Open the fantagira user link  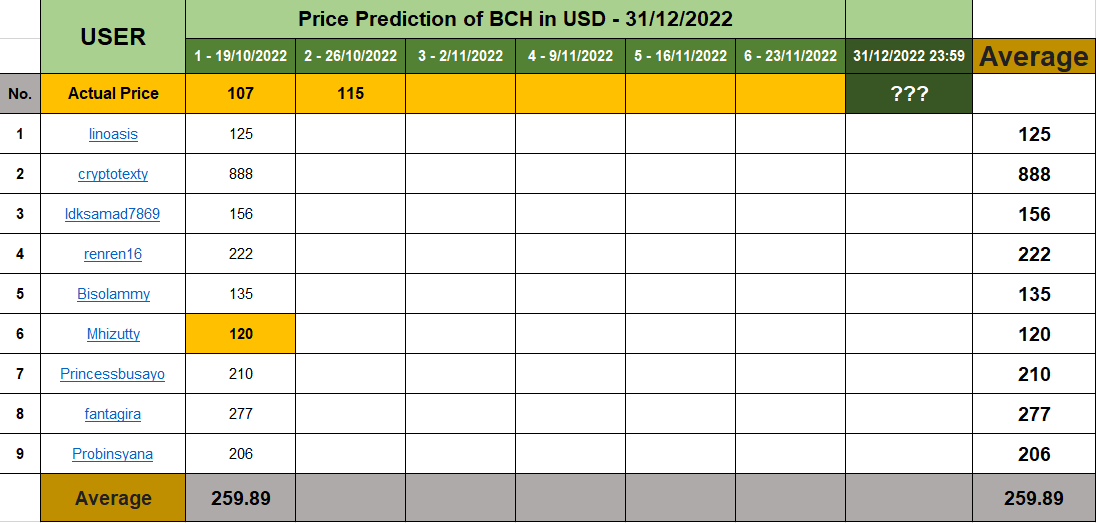point(113,414)
